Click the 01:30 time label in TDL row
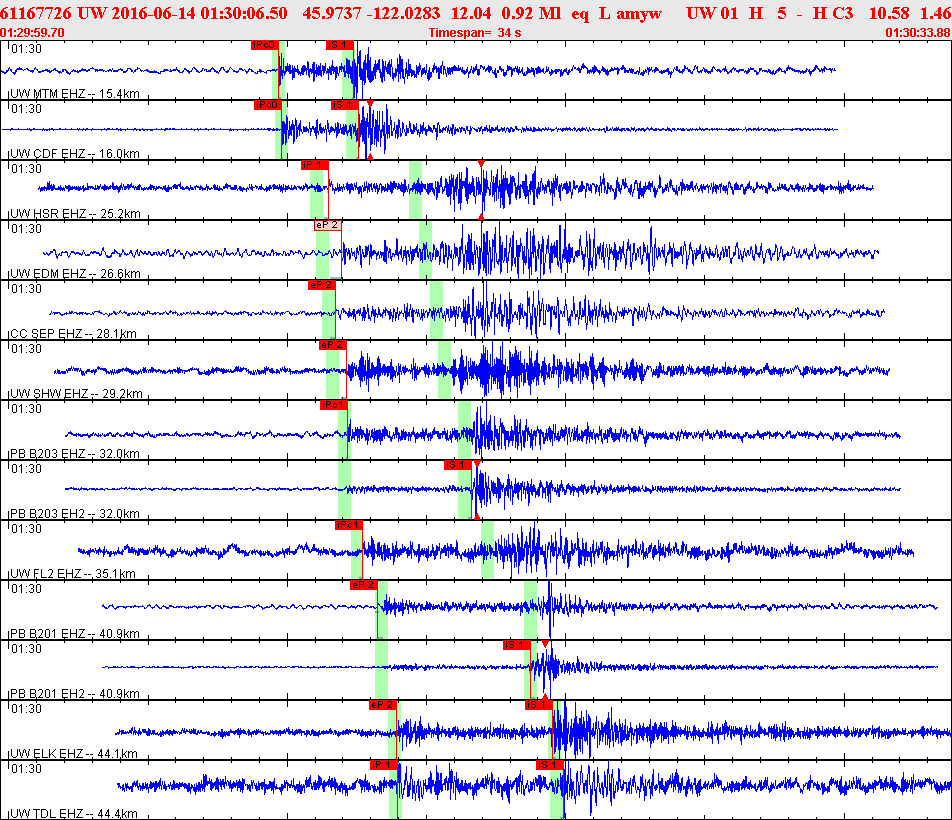The width and height of the screenshot is (952, 820). [x=27, y=769]
